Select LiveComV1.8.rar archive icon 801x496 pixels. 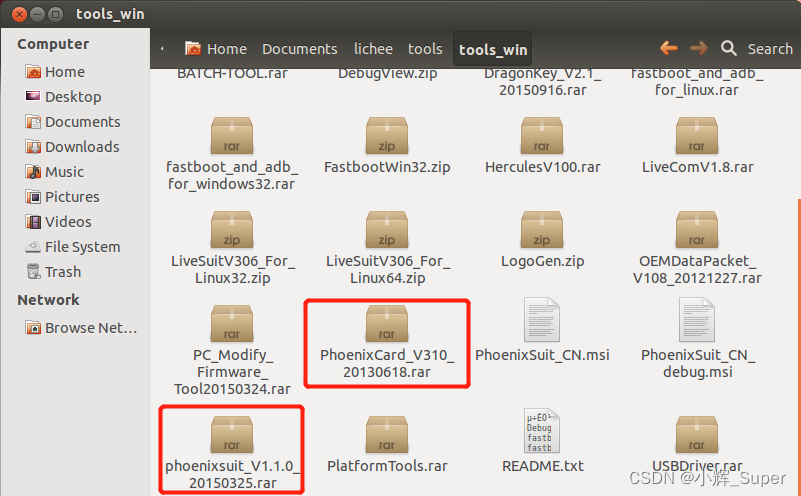(x=697, y=136)
